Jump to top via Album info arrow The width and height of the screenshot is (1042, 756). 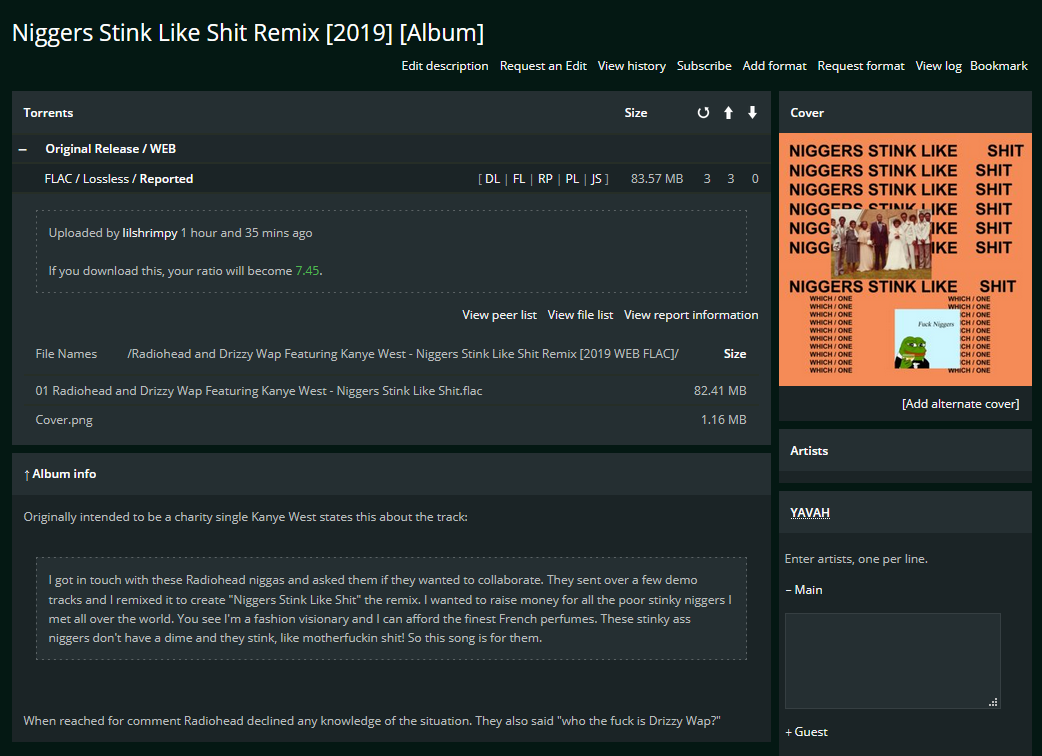pyautogui.click(x=27, y=474)
